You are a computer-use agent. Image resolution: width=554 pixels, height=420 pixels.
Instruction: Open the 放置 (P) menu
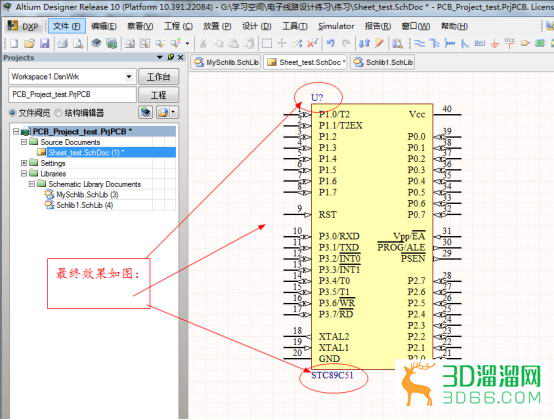click(x=217, y=26)
